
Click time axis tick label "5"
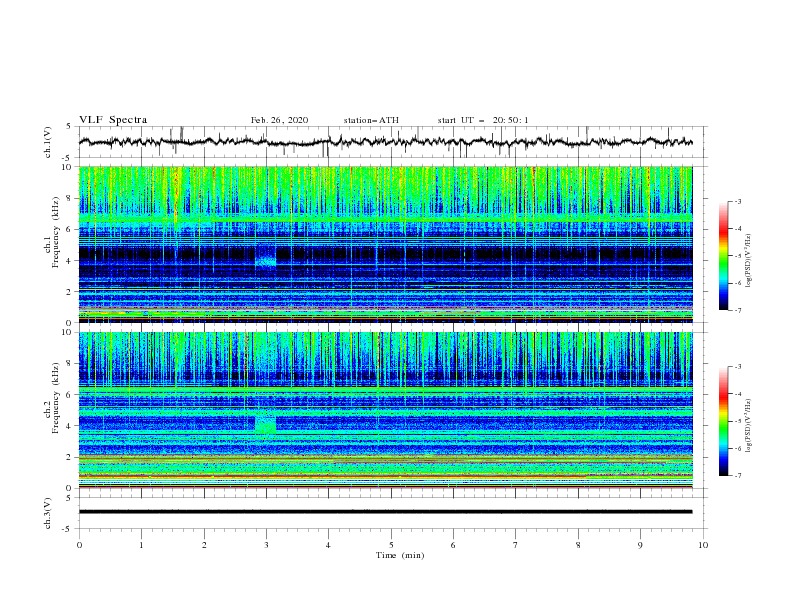click(391, 545)
